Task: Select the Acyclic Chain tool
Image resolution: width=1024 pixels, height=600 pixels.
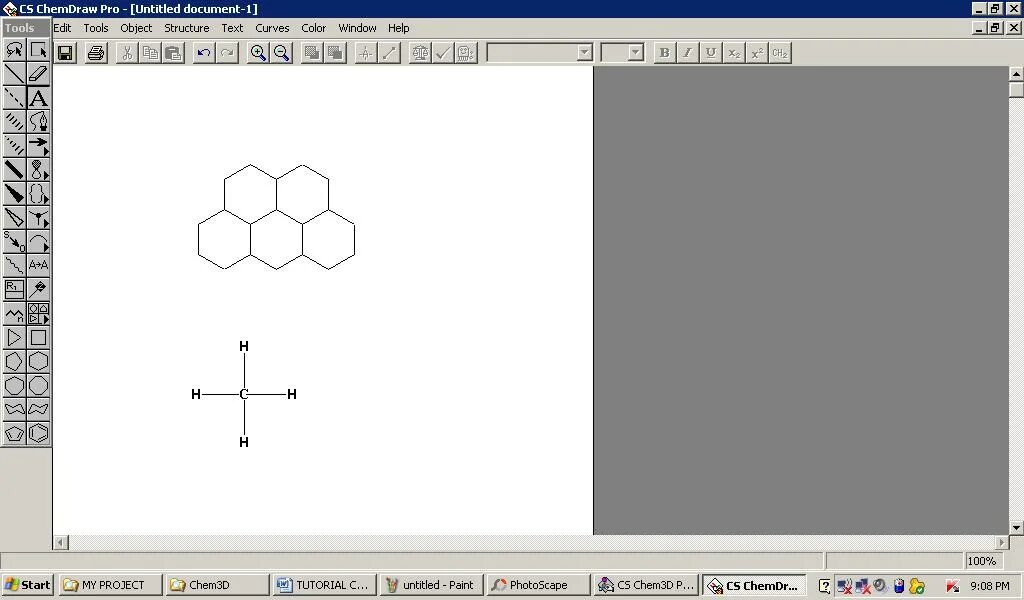Action: coord(14,314)
